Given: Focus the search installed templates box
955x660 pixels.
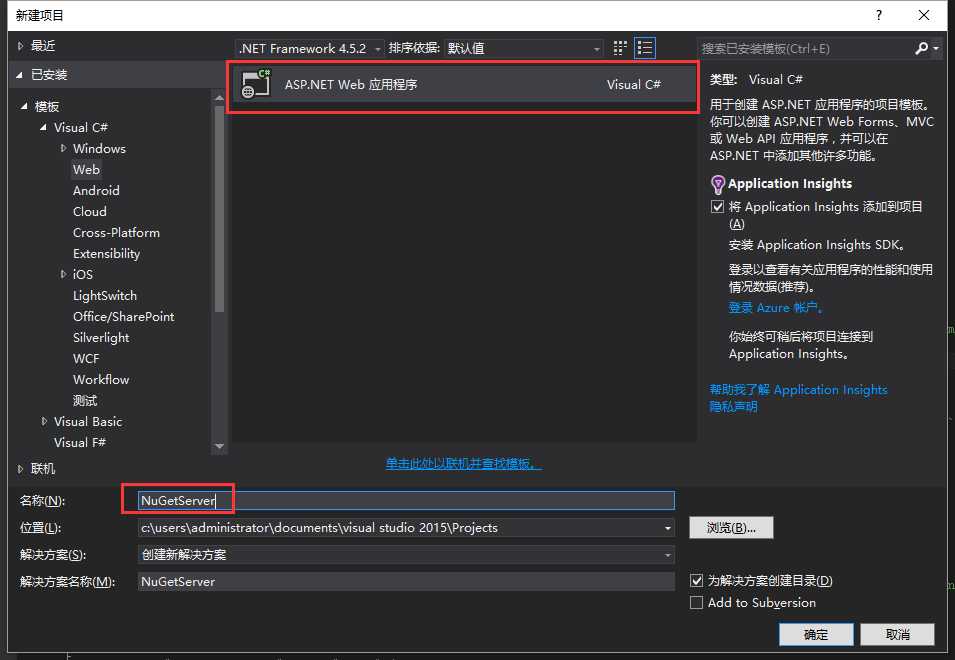Looking at the screenshot, I should click(x=805, y=49).
